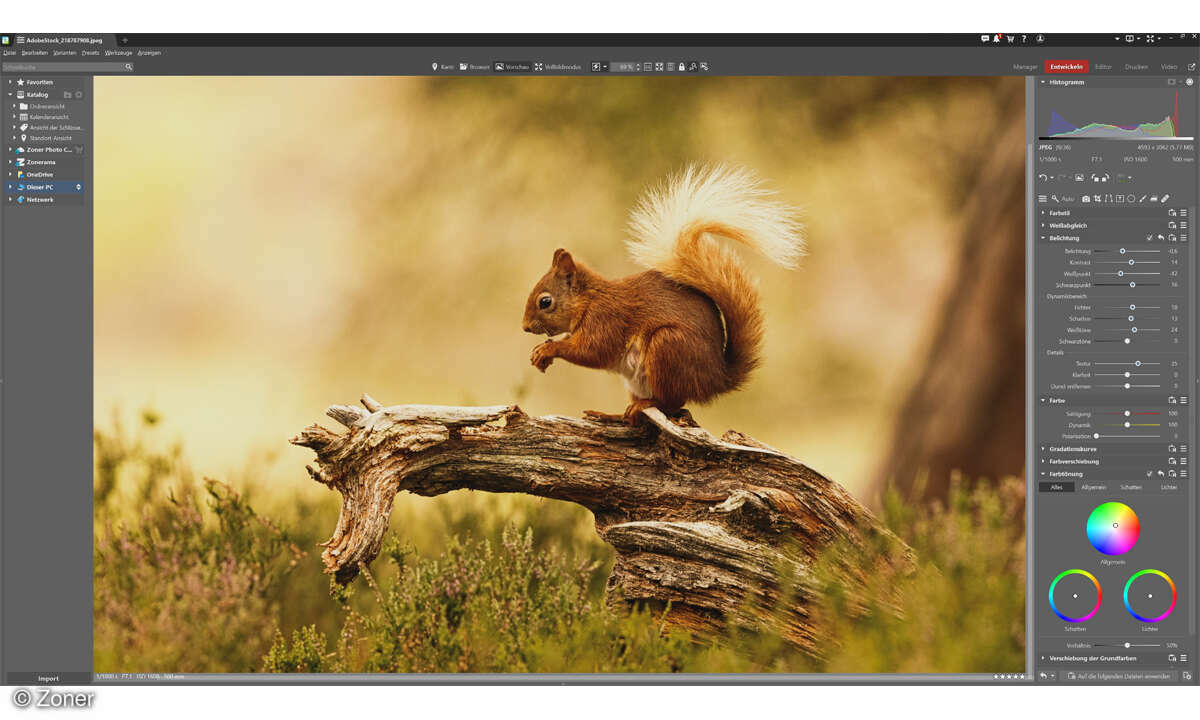Click the new tab plus button
Screen dimensions: 1200x720
point(124,40)
